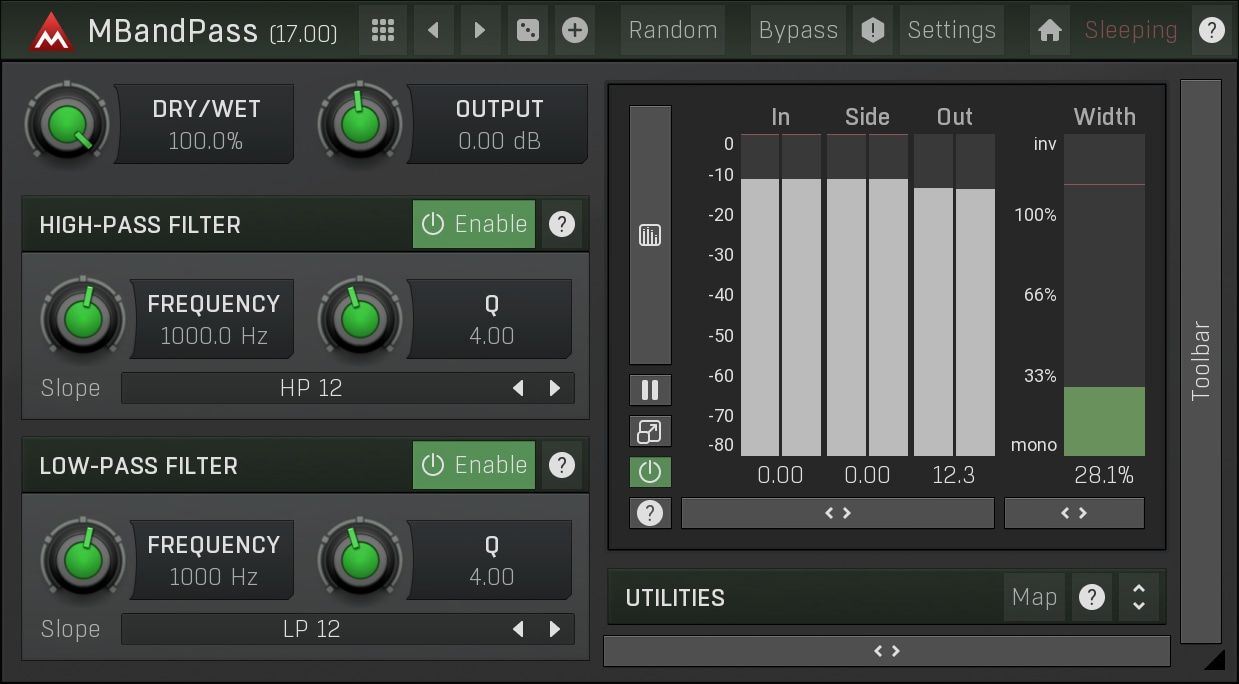Screen dimensions: 1239x684
Task: Disable the High-Pass Filter
Action: [x=474, y=224]
